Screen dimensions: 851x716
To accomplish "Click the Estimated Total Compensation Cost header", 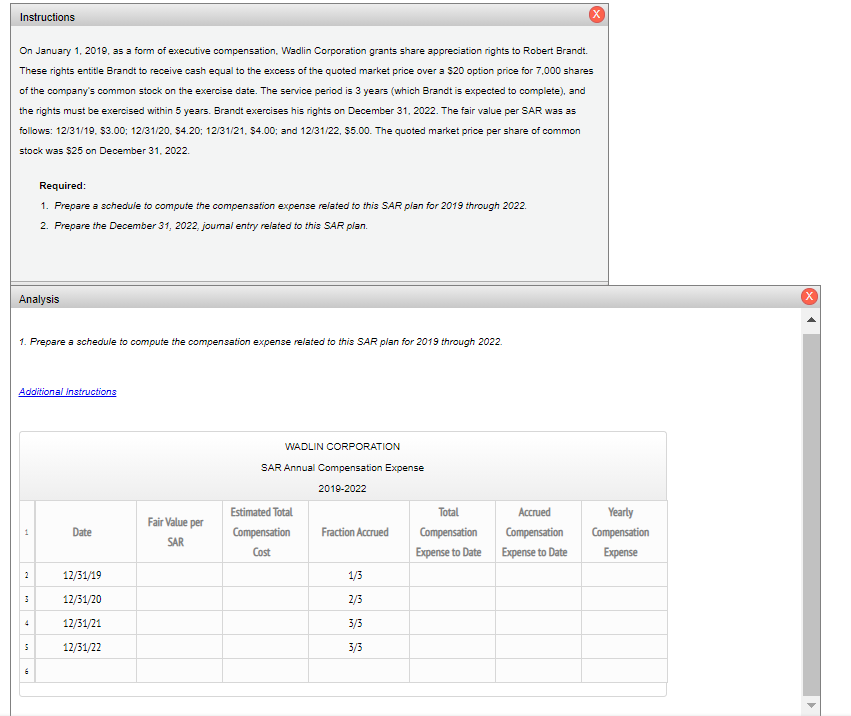I will click(265, 531).
